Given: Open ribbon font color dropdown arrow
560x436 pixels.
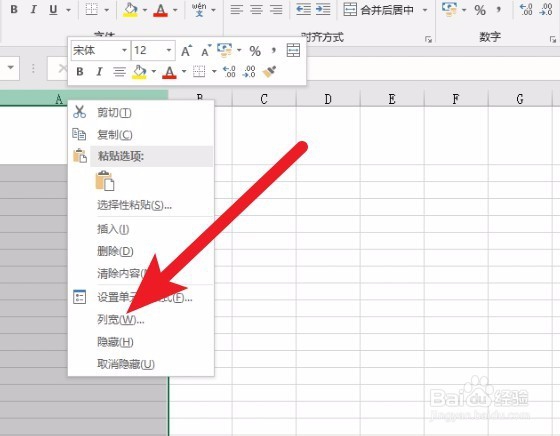Looking at the screenshot, I should click(175, 10).
